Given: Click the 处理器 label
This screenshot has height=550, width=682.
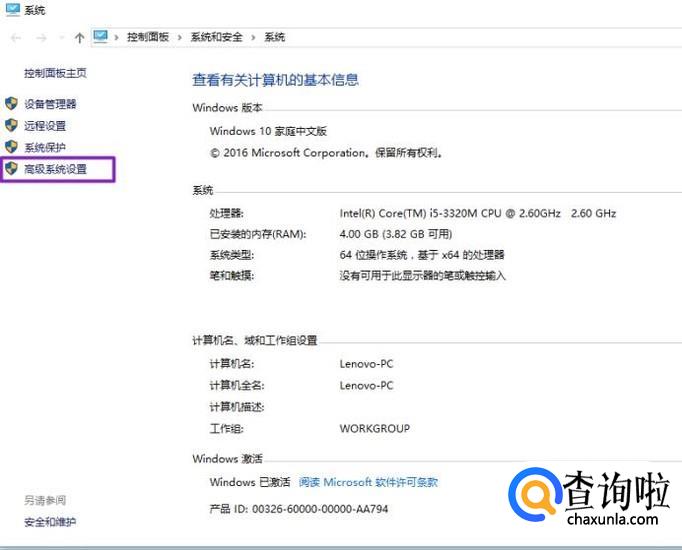Looking at the screenshot, I should (x=227, y=213).
